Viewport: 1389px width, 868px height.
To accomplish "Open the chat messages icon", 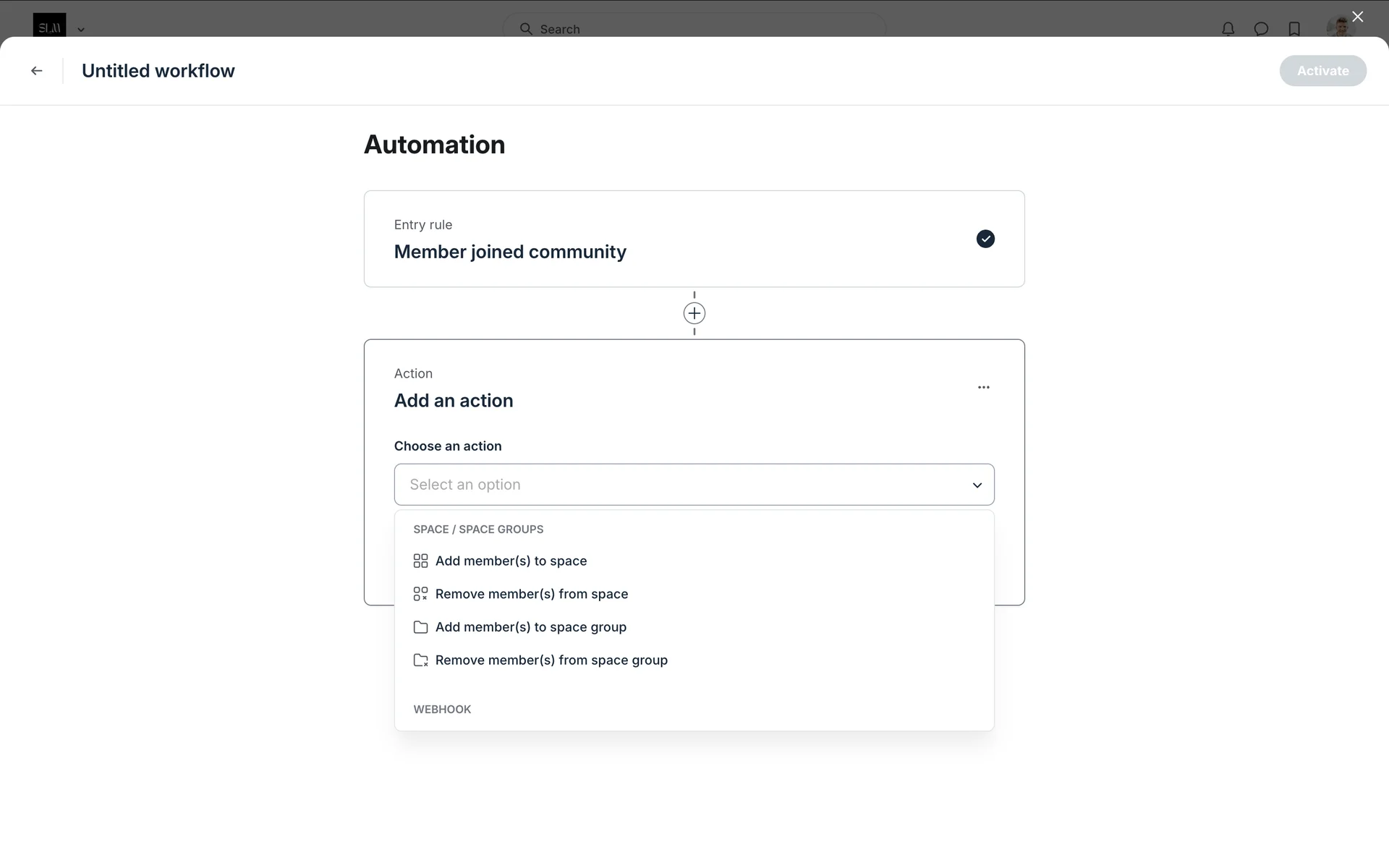I will pyautogui.click(x=1261, y=29).
